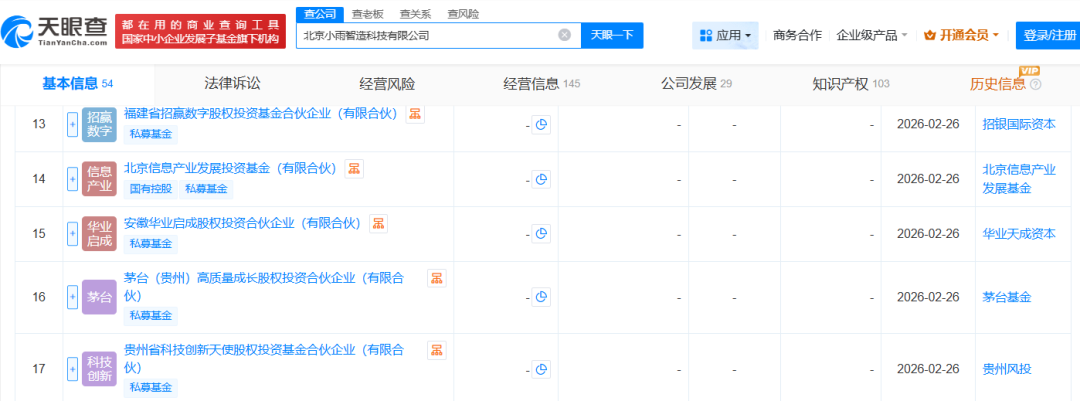View shareholding pie chart in row 16

541,297
